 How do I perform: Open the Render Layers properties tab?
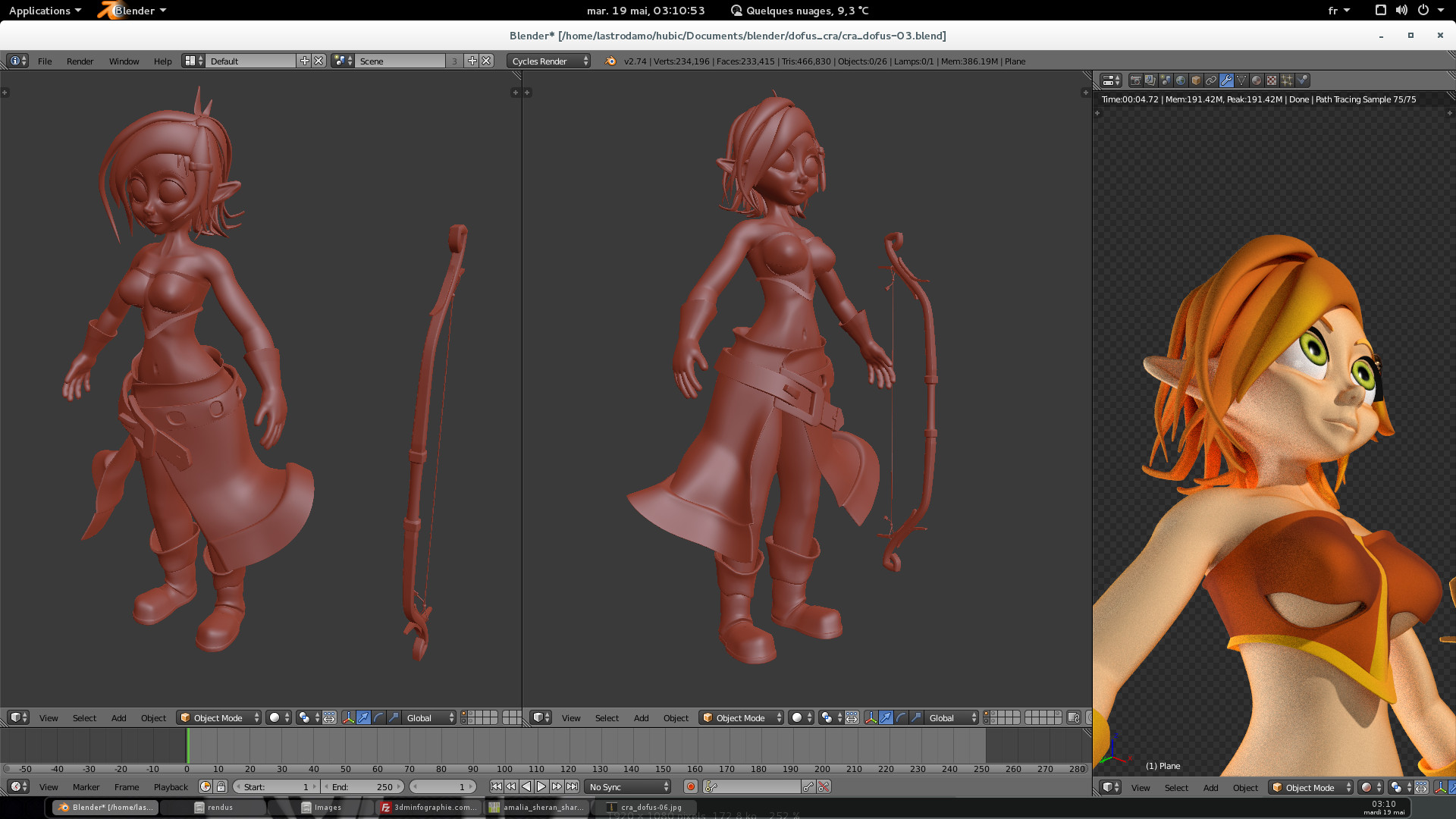(1150, 80)
